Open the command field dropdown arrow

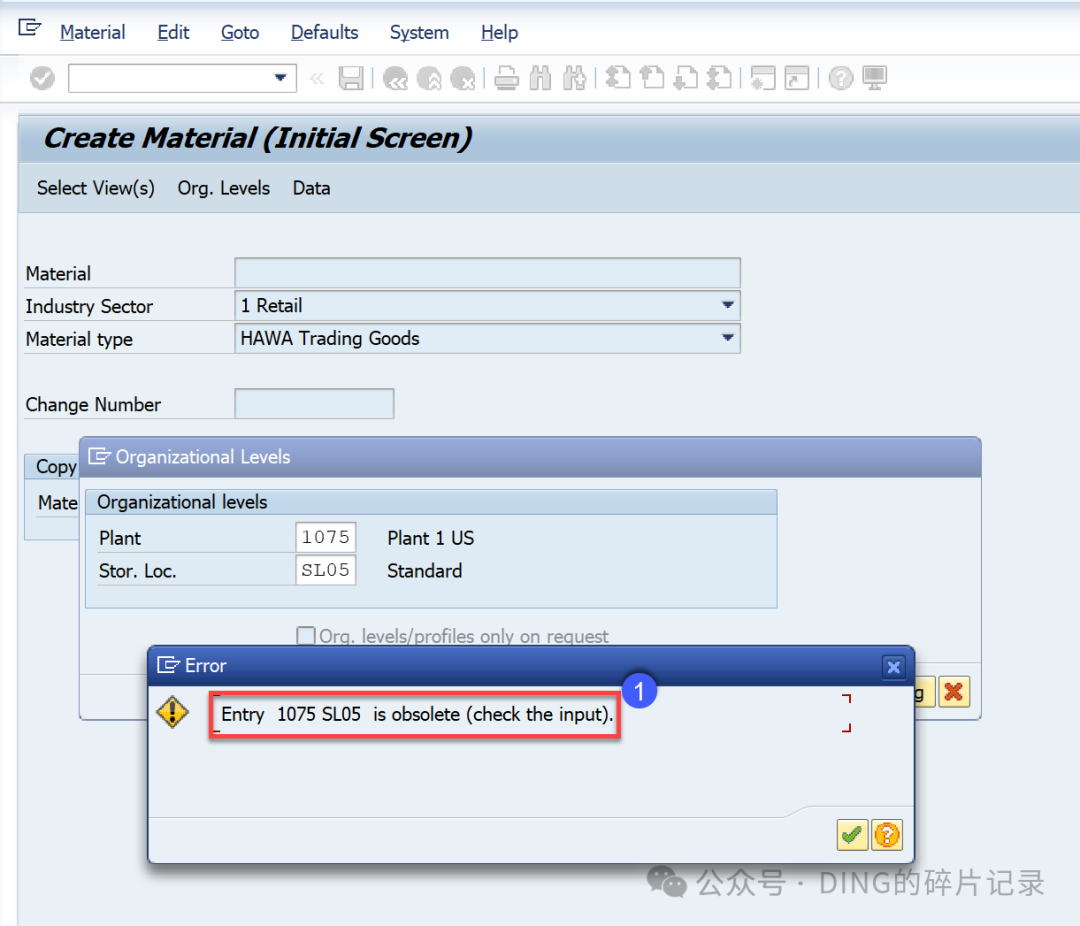pos(280,78)
